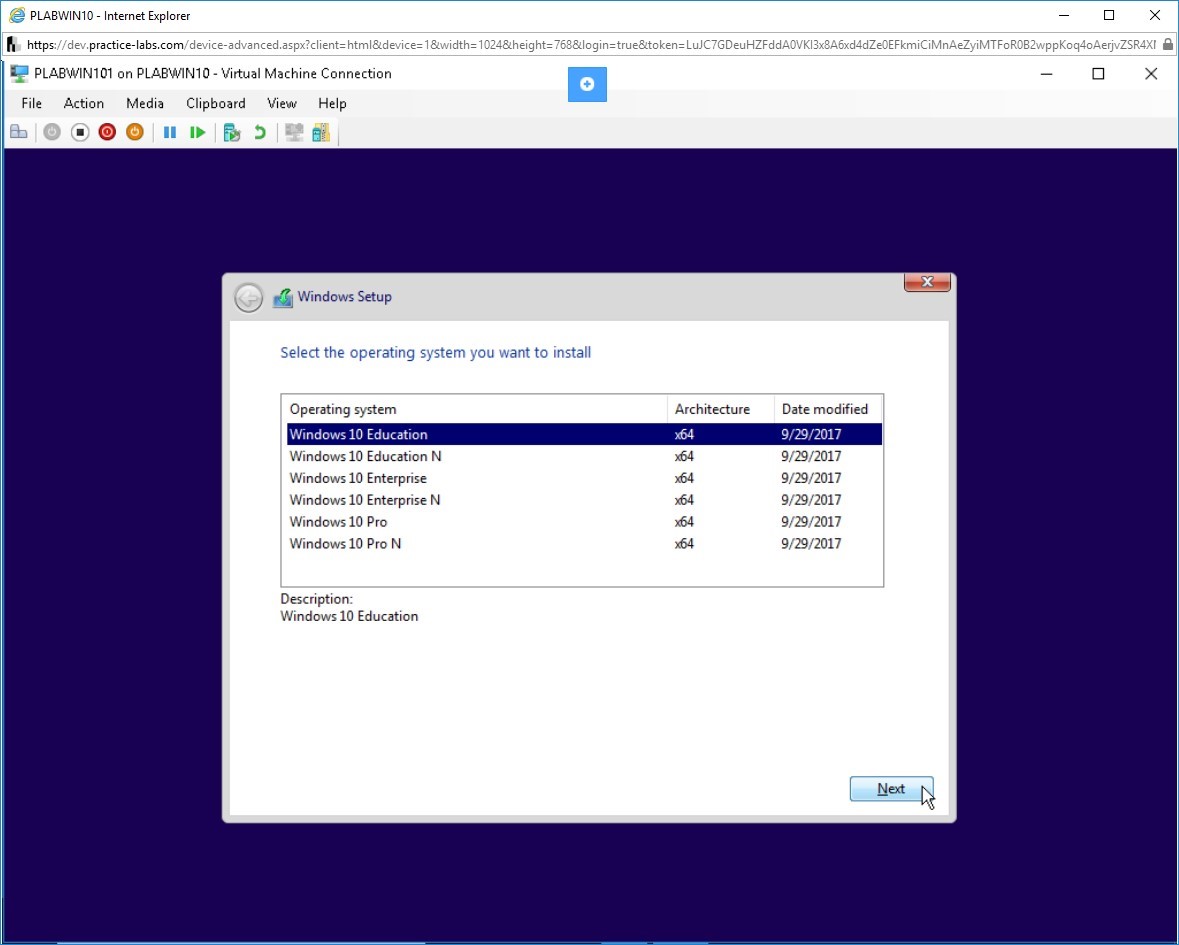
Task: Close the Virtual Machine Connection window
Action: (x=1151, y=74)
